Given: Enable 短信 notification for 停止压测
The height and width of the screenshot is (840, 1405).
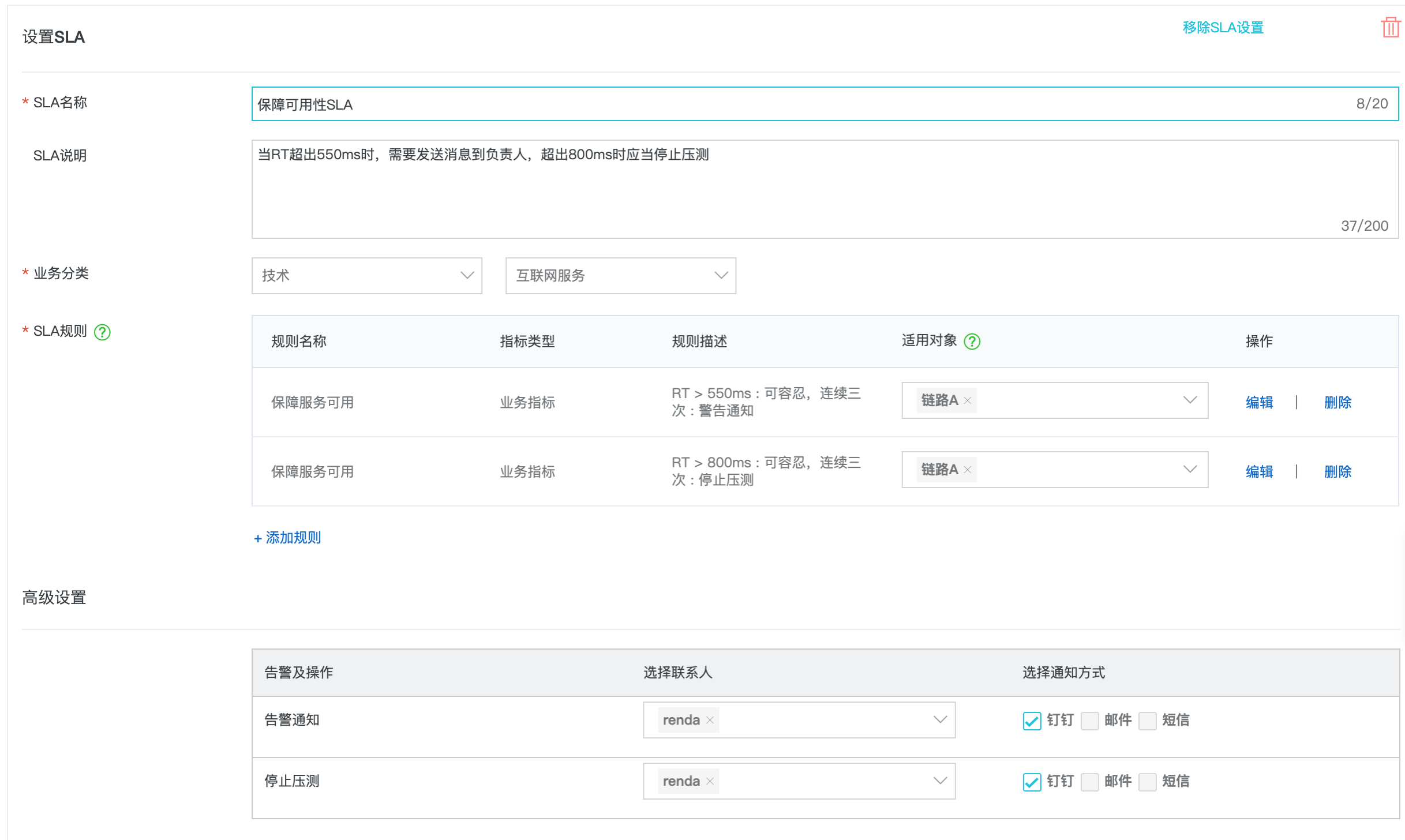Looking at the screenshot, I should coord(1147,782).
